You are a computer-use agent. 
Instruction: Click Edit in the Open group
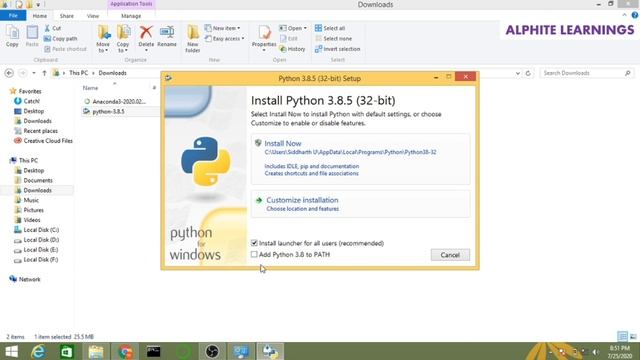[x=289, y=38]
